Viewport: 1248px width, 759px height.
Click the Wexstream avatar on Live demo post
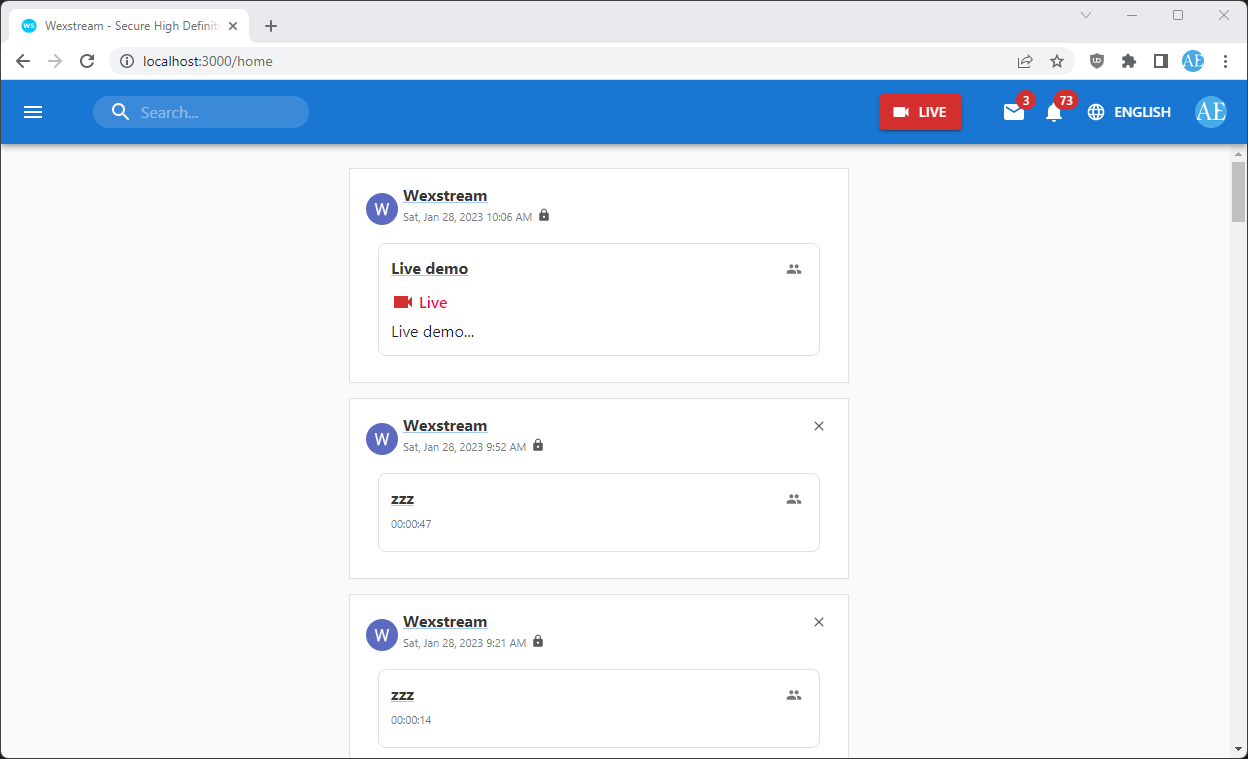point(382,209)
